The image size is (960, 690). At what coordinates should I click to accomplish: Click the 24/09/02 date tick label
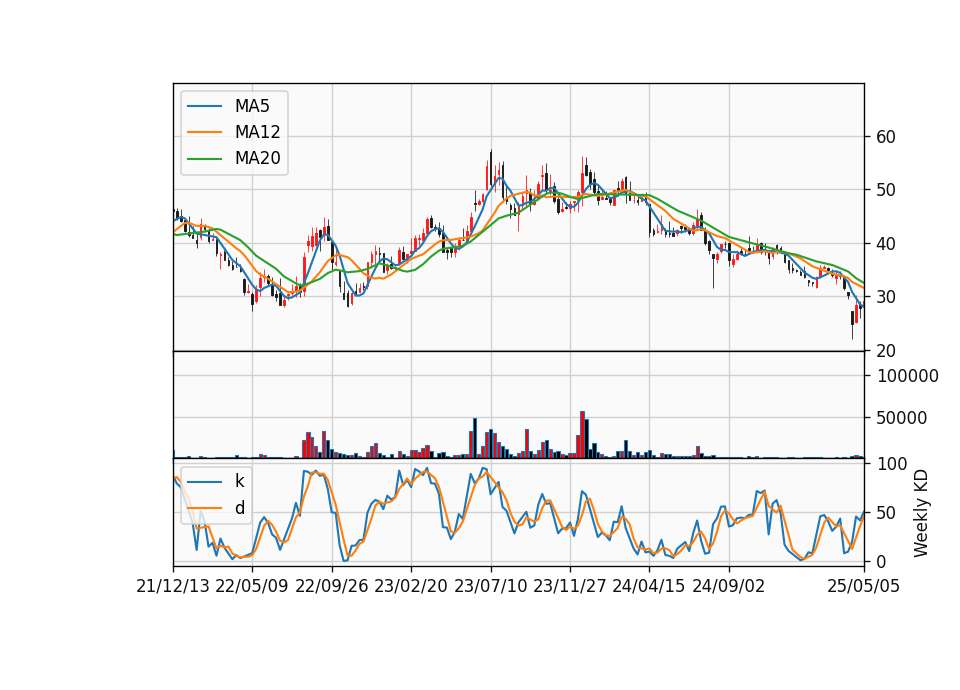729,586
